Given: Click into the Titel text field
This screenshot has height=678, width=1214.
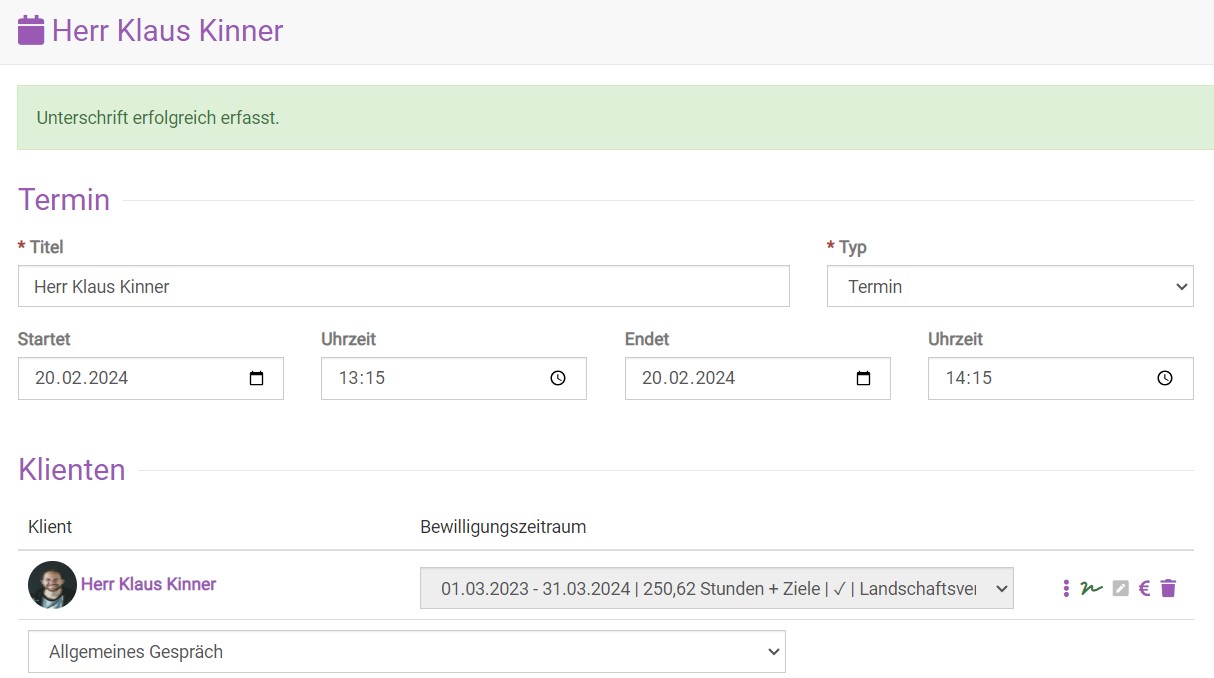Looking at the screenshot, I should point(403,286).
